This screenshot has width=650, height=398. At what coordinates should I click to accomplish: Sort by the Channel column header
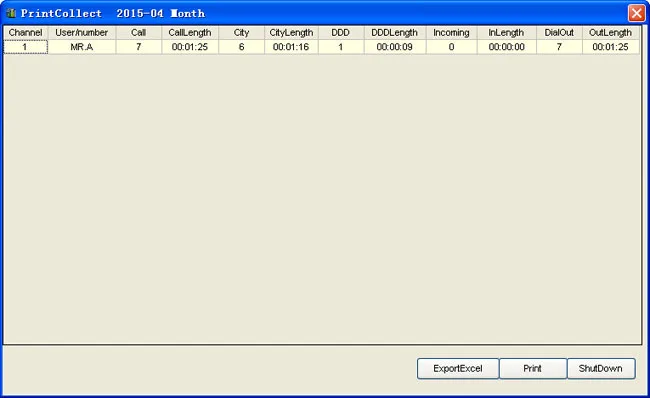pyautogui.click(x=26, y=33)
